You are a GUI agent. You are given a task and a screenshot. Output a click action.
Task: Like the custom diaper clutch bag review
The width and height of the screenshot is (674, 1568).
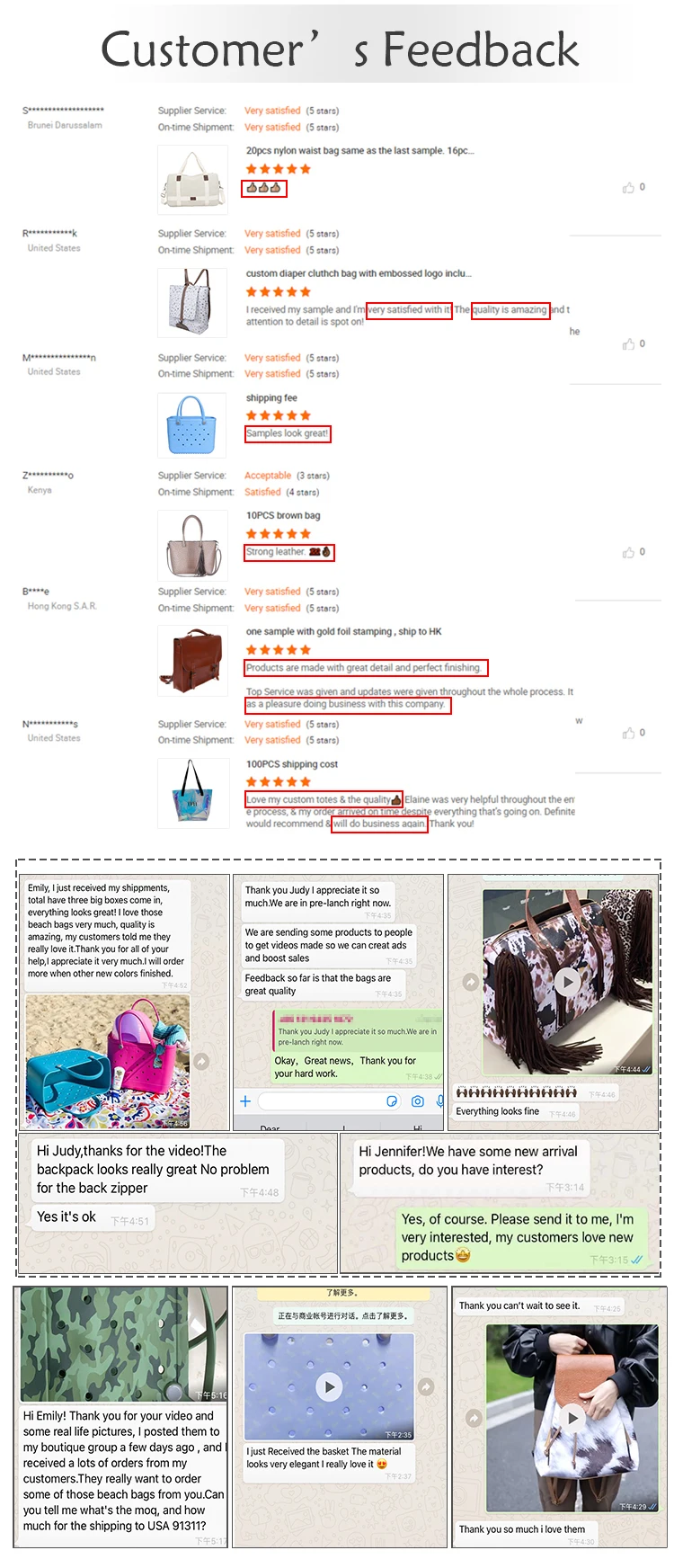(x=628, y=344)
